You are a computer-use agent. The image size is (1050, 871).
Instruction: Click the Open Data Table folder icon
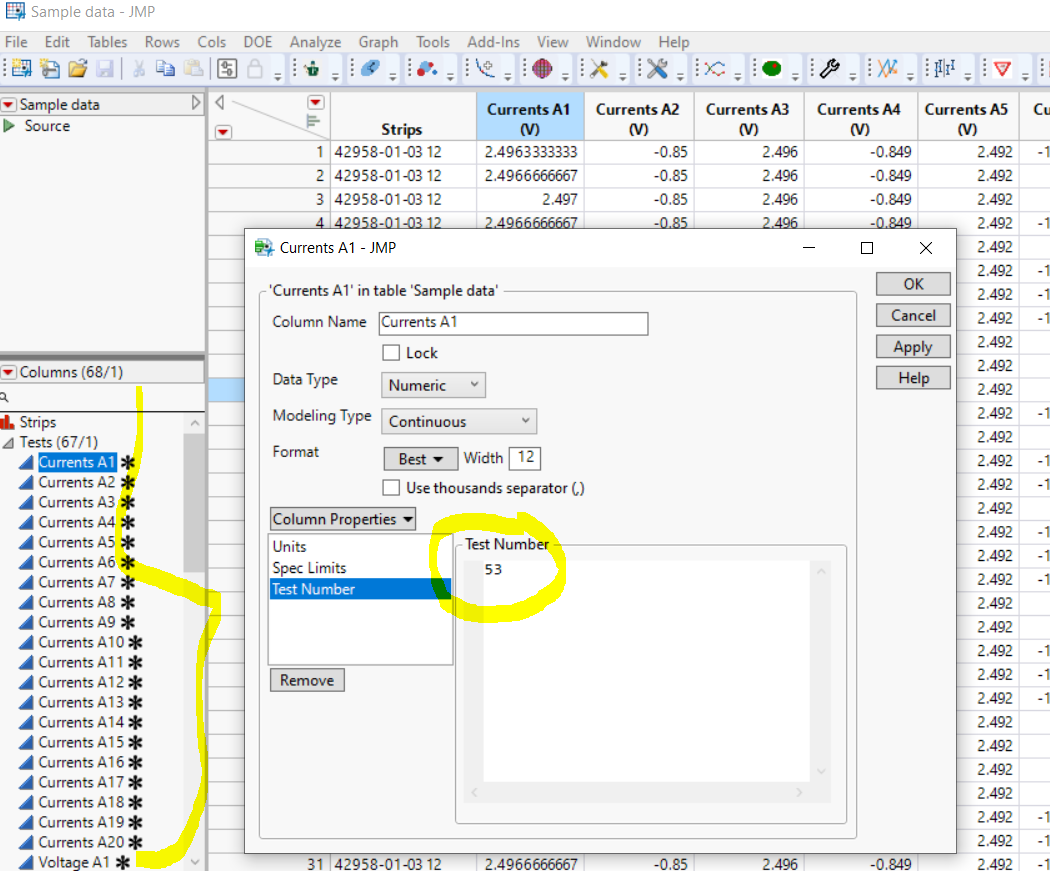(x=77, y=68)
